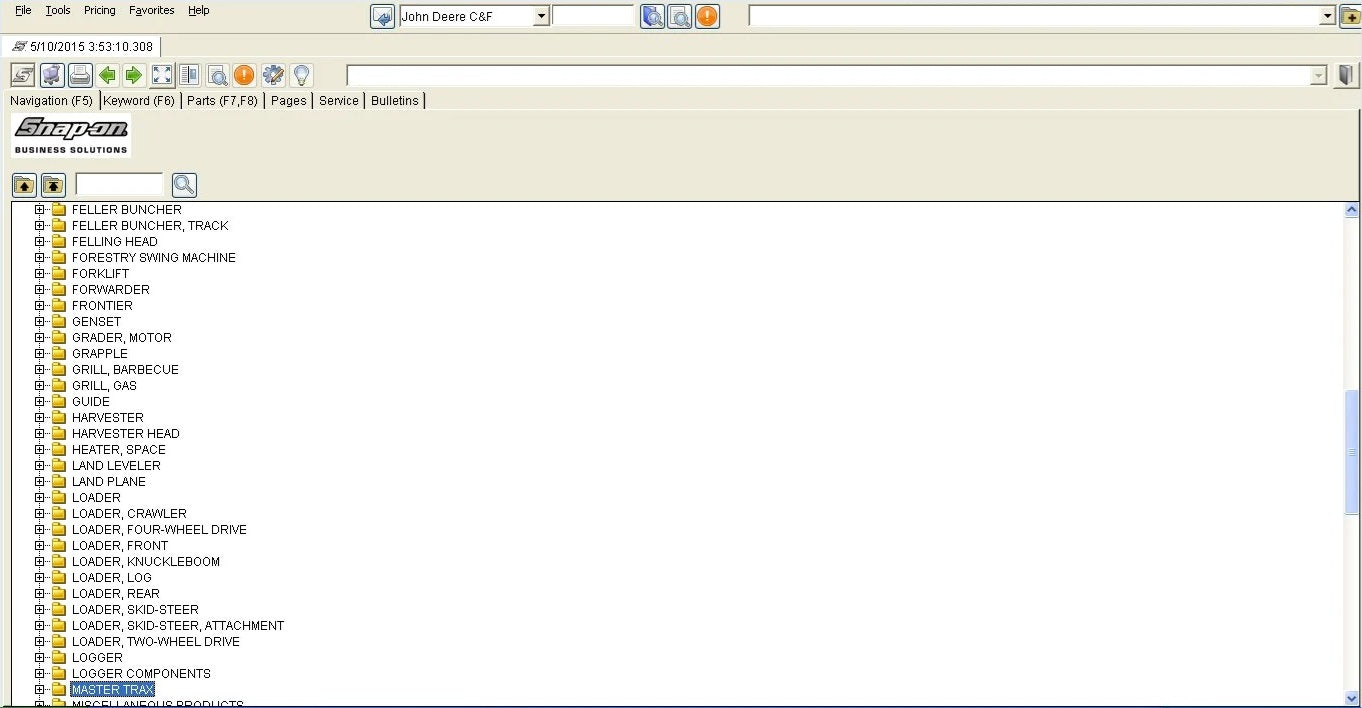The image size is (1362, 708).
Task: Expand the LOADER, SKID-STEER folder node
Action: pyautogui.click(x=40, y=609)
